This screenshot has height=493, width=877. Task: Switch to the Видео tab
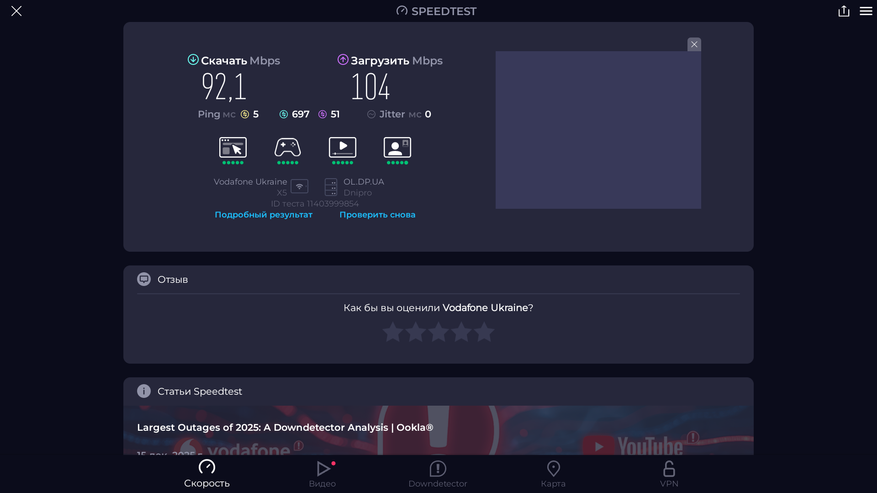(323, 473)
